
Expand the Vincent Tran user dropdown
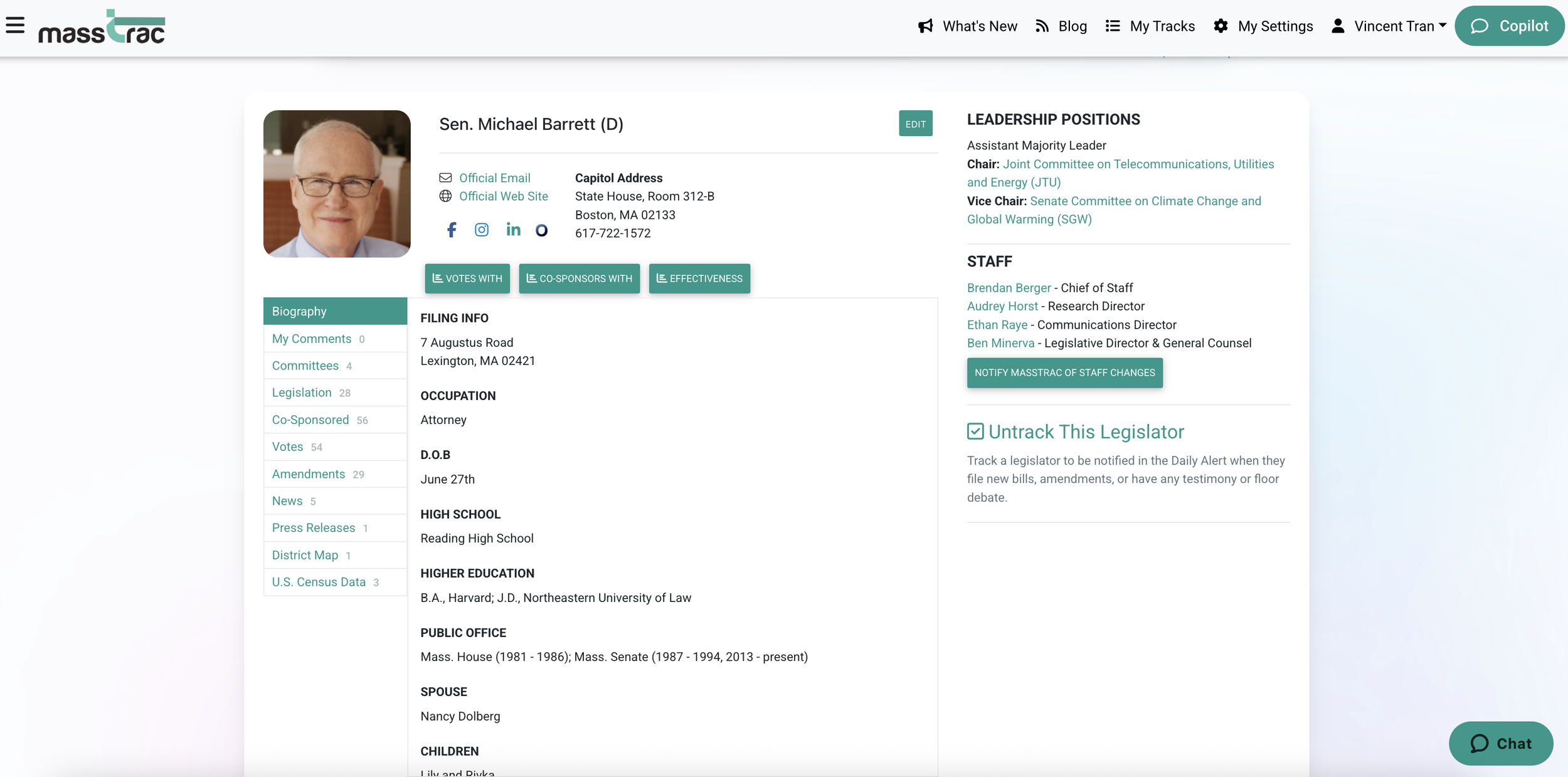1400,26
